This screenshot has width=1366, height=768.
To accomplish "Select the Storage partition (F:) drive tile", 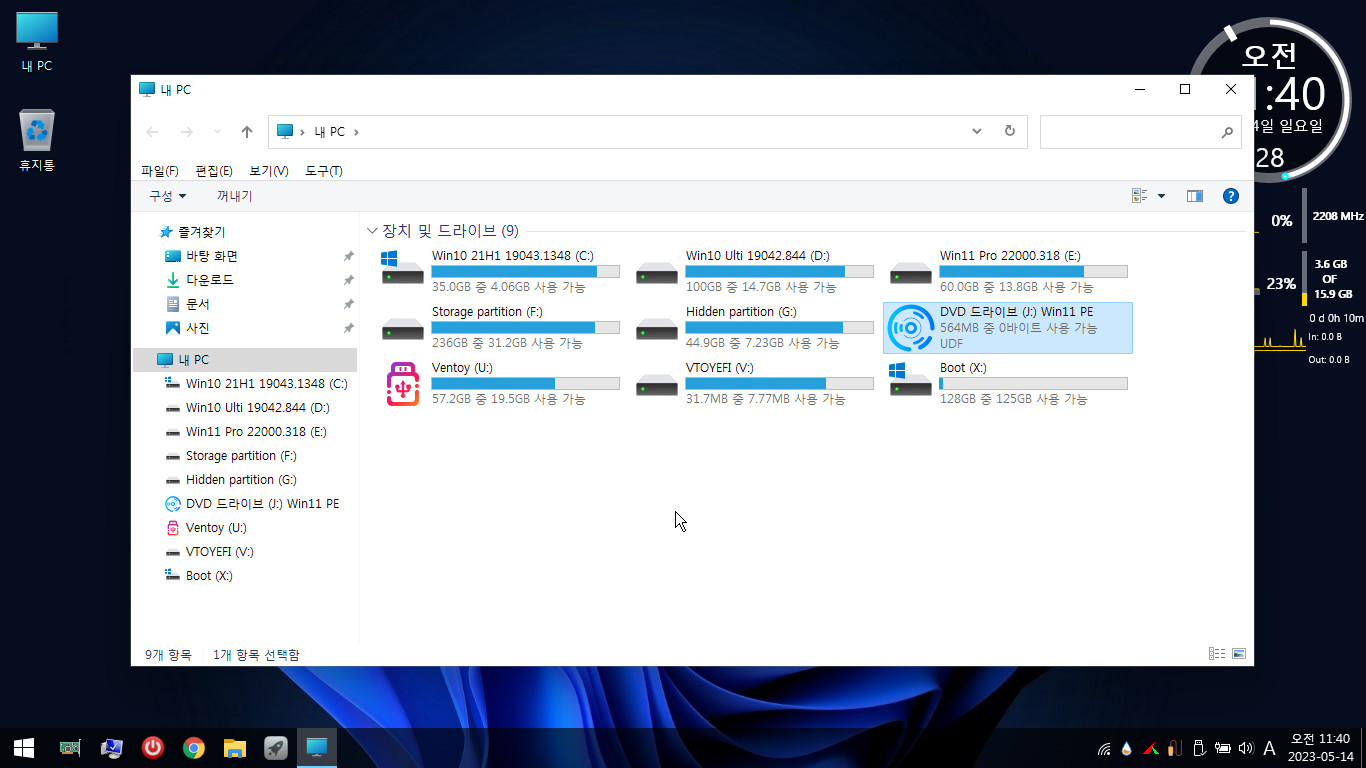I will [502, 328].
